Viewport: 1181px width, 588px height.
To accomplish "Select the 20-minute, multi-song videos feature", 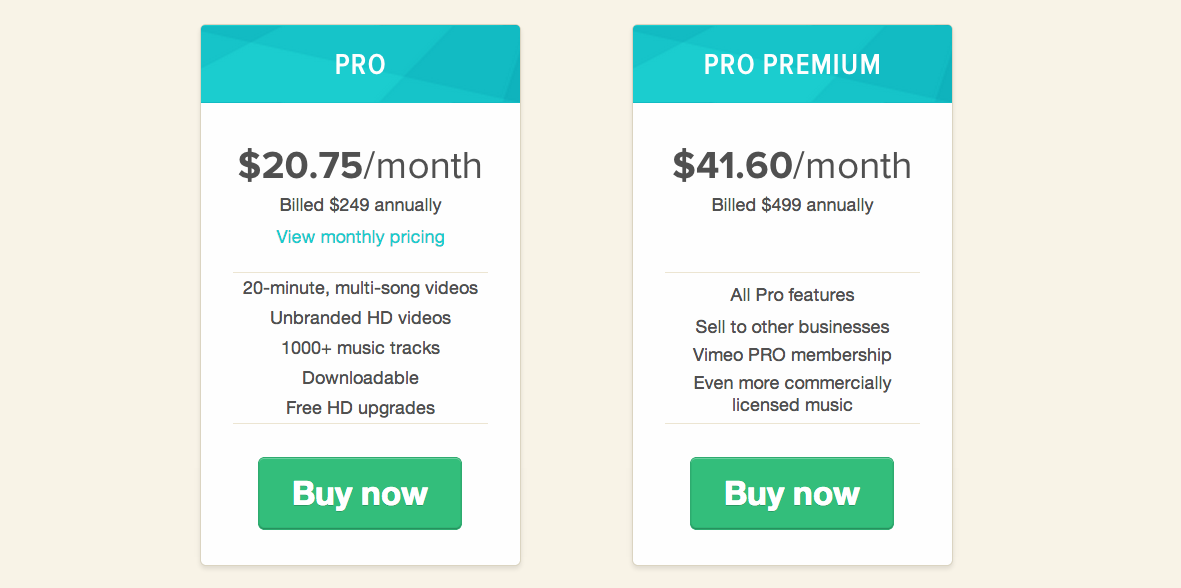I will coord(360,288).
